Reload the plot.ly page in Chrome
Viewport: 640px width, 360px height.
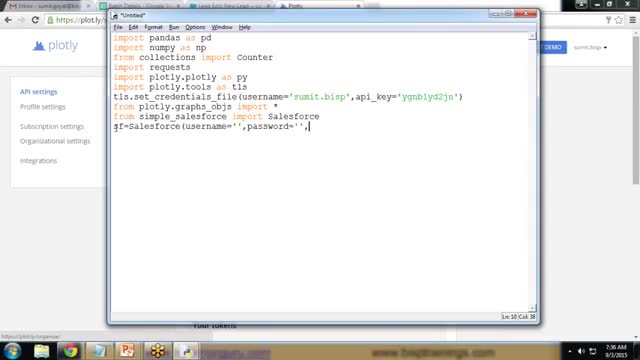point(36,20)
